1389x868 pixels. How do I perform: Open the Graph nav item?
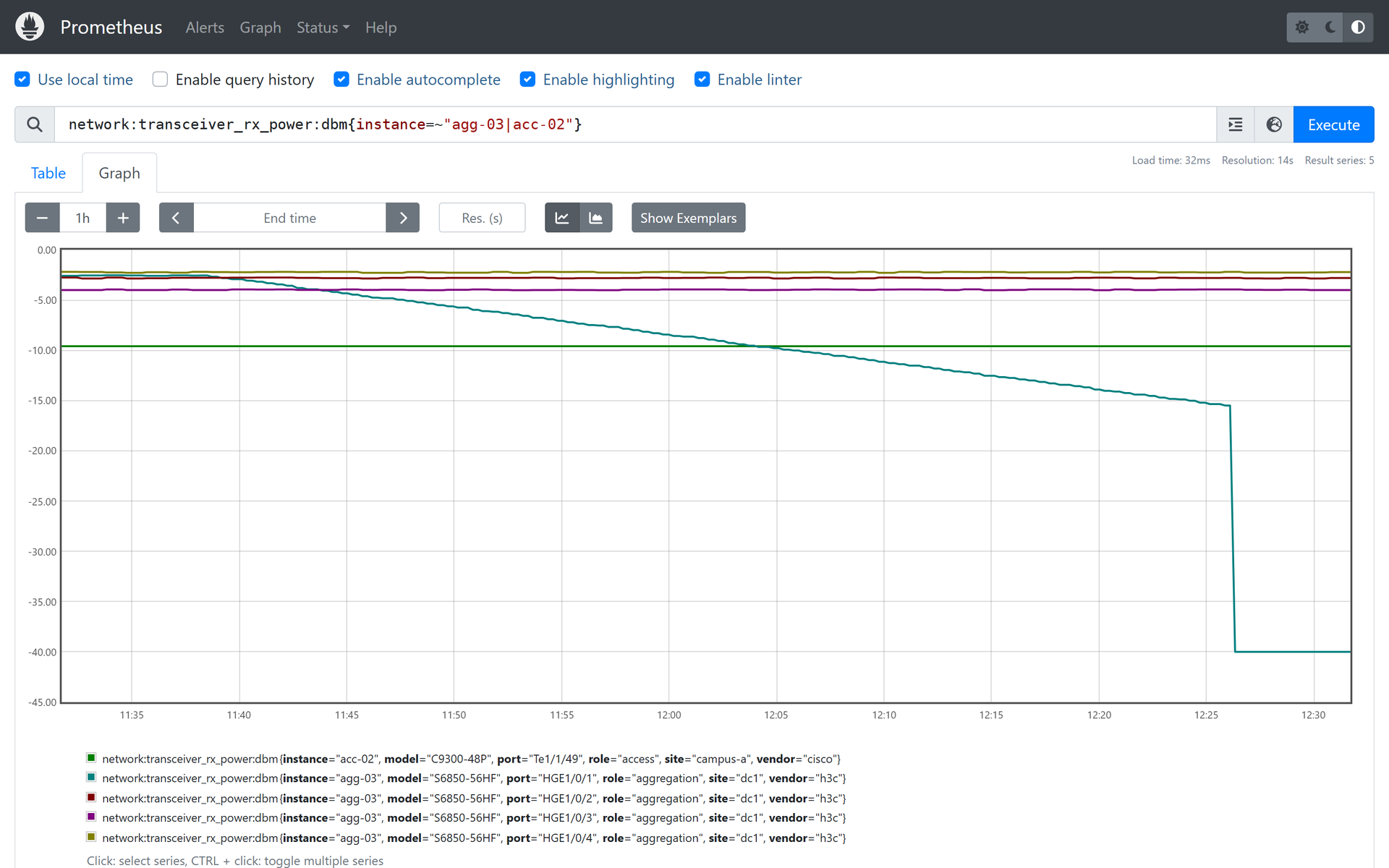click(x=260, y=27)
